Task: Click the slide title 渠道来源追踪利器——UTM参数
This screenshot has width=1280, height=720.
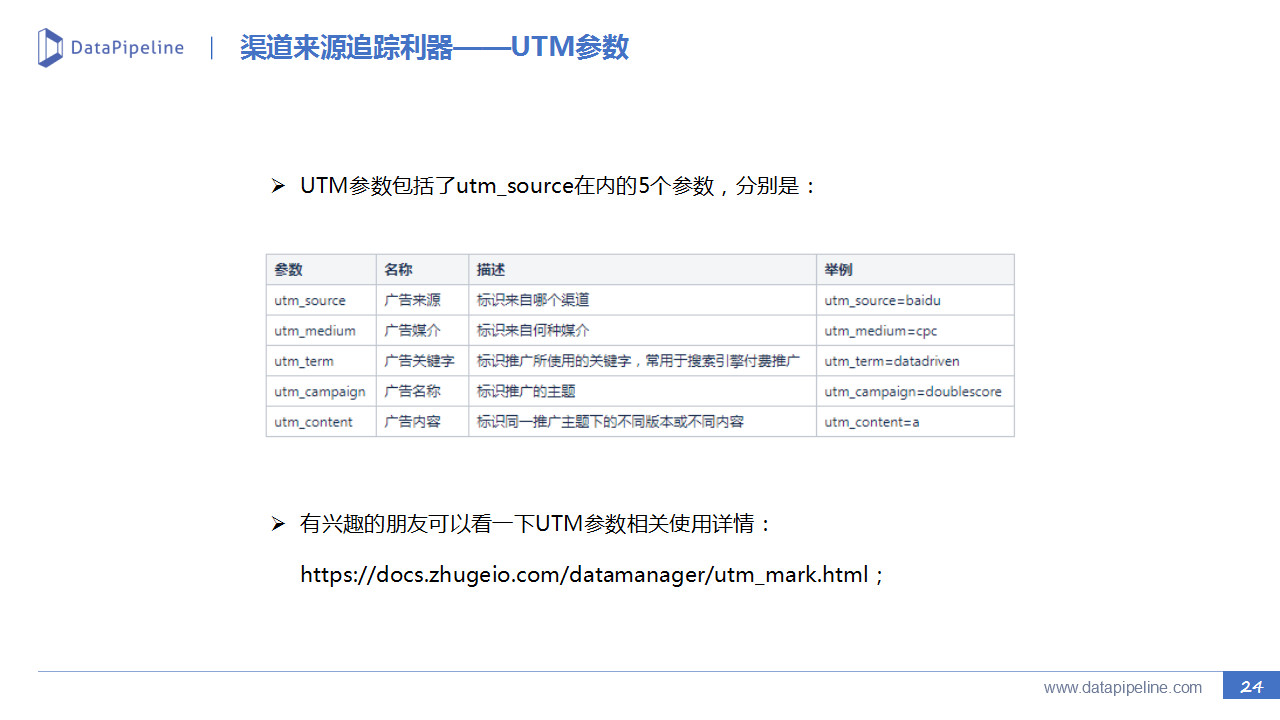Action: (434, 47)
